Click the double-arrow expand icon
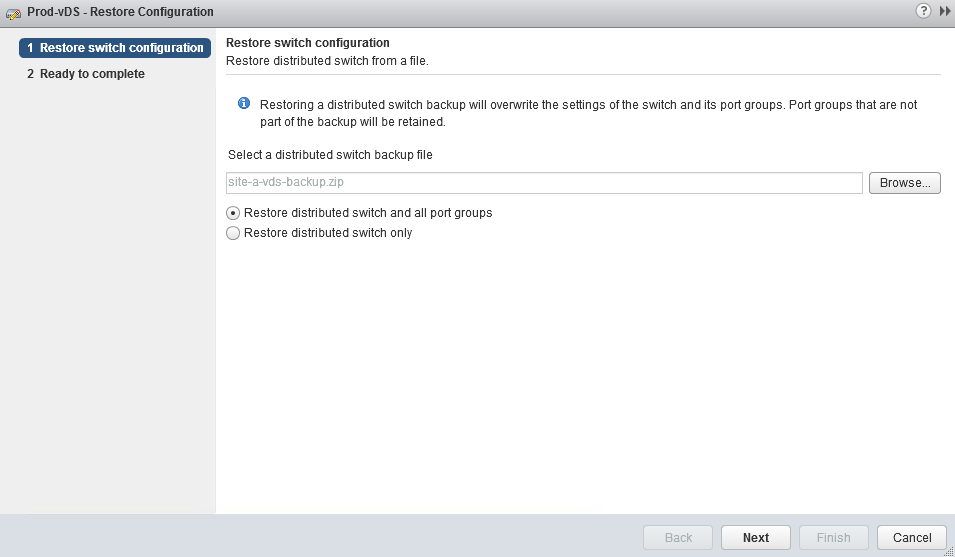955x557 pixels. point(944,11)
